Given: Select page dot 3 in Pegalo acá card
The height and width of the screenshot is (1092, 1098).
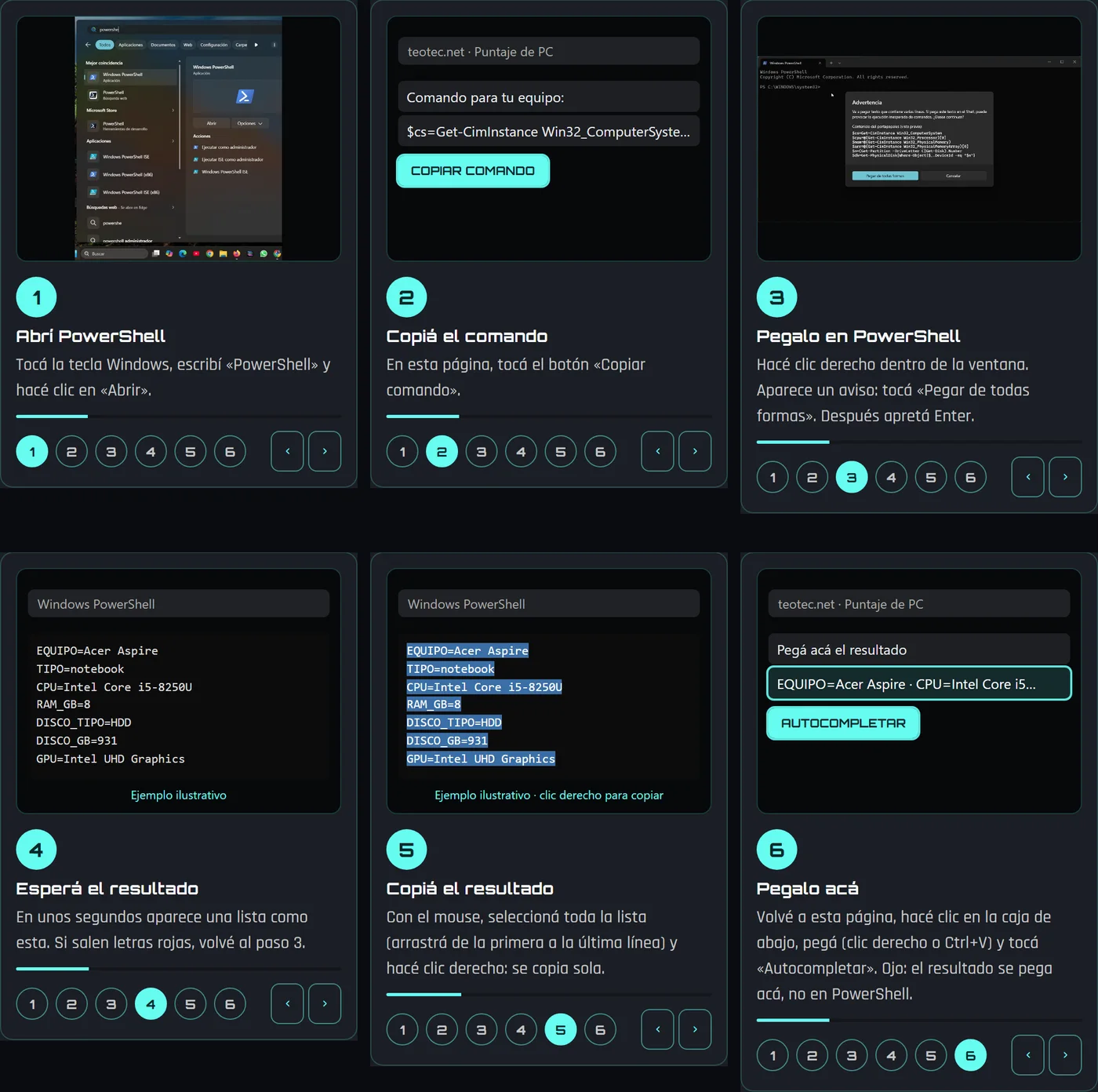Looking at the screenshot, I should click(852, 1056).
